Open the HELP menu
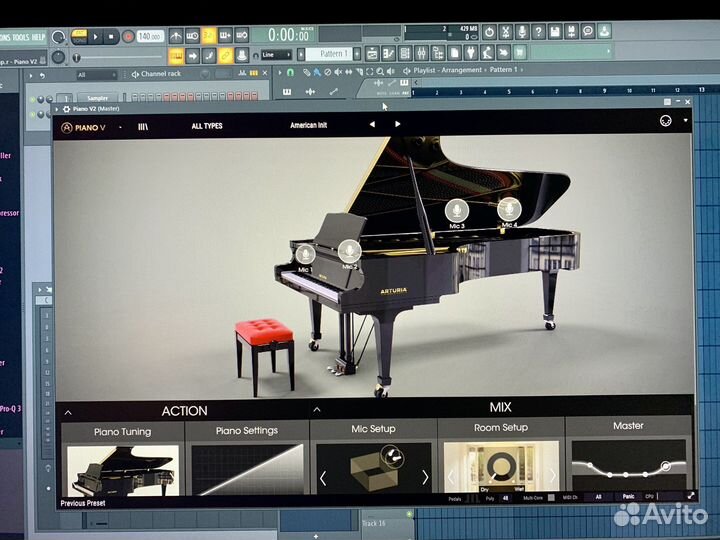 [x=38, y=37]
